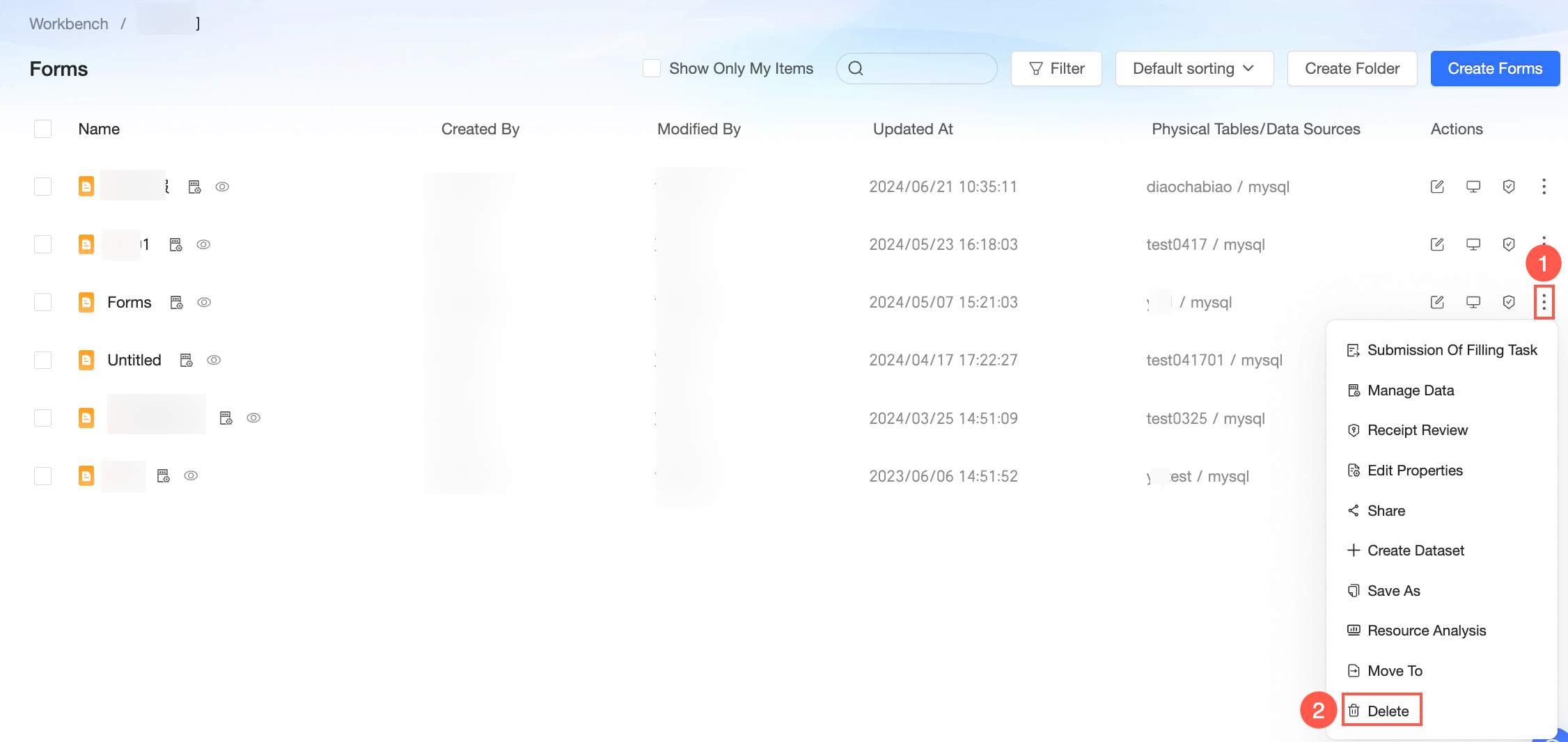Toggle the eye icon beside the Forms name

click(x=204, y=302)
